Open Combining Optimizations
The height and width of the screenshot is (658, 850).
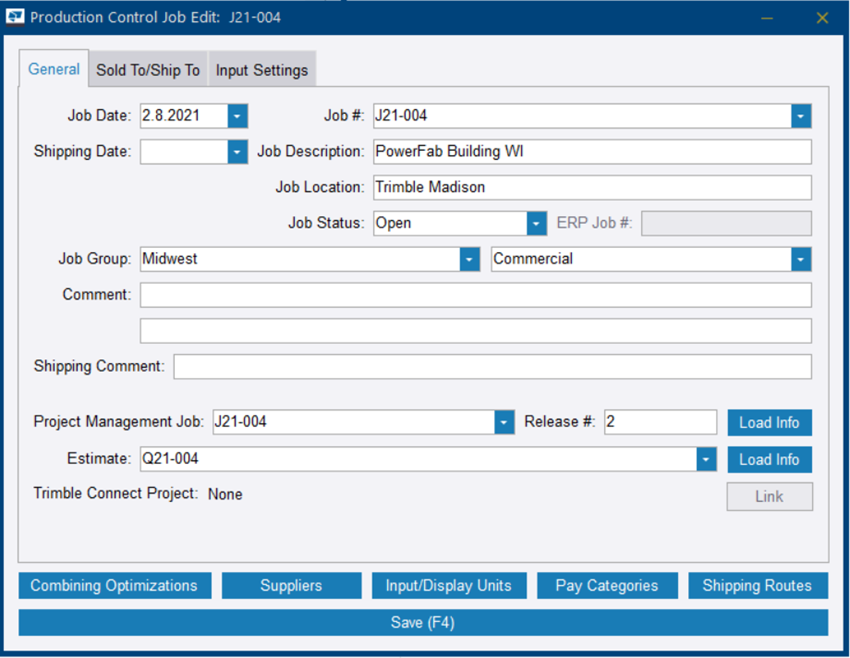114,585
